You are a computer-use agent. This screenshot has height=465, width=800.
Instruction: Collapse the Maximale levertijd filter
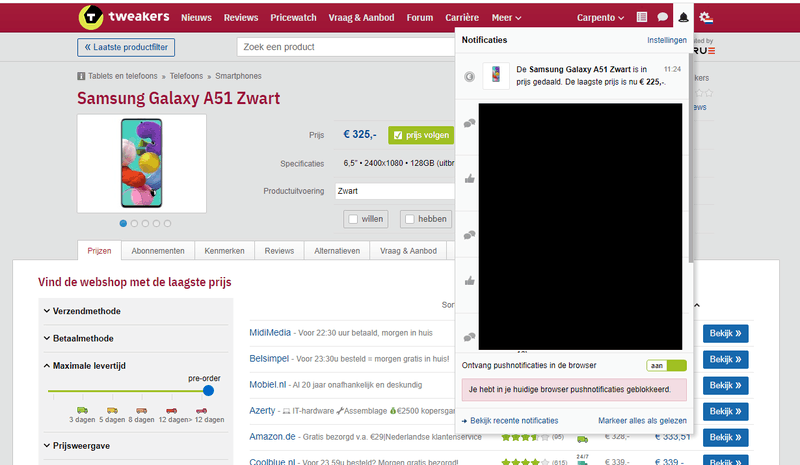(84, 365)
